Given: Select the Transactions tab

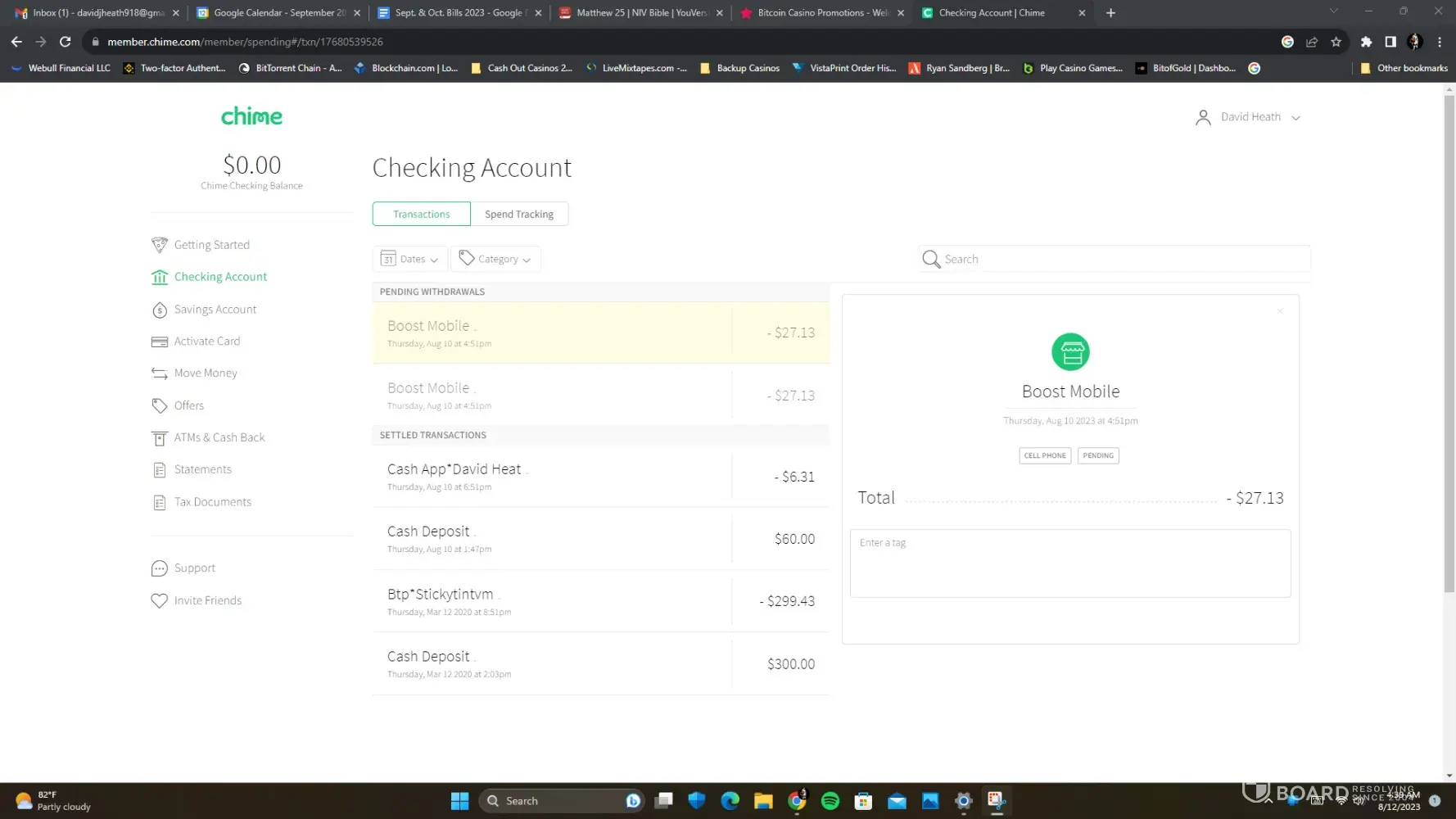Looking at the screenshot, I should pyautogui.click(x=421, y=214).
